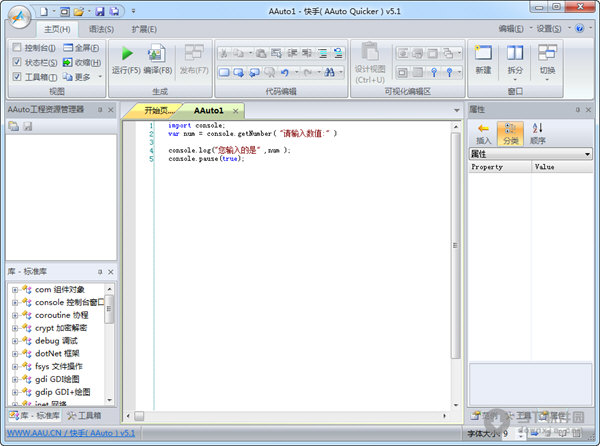The height and width of the screenshot is (446, 600).
Task: Customize quick access toolbar dropdown arrow
Action: [133, 11]
